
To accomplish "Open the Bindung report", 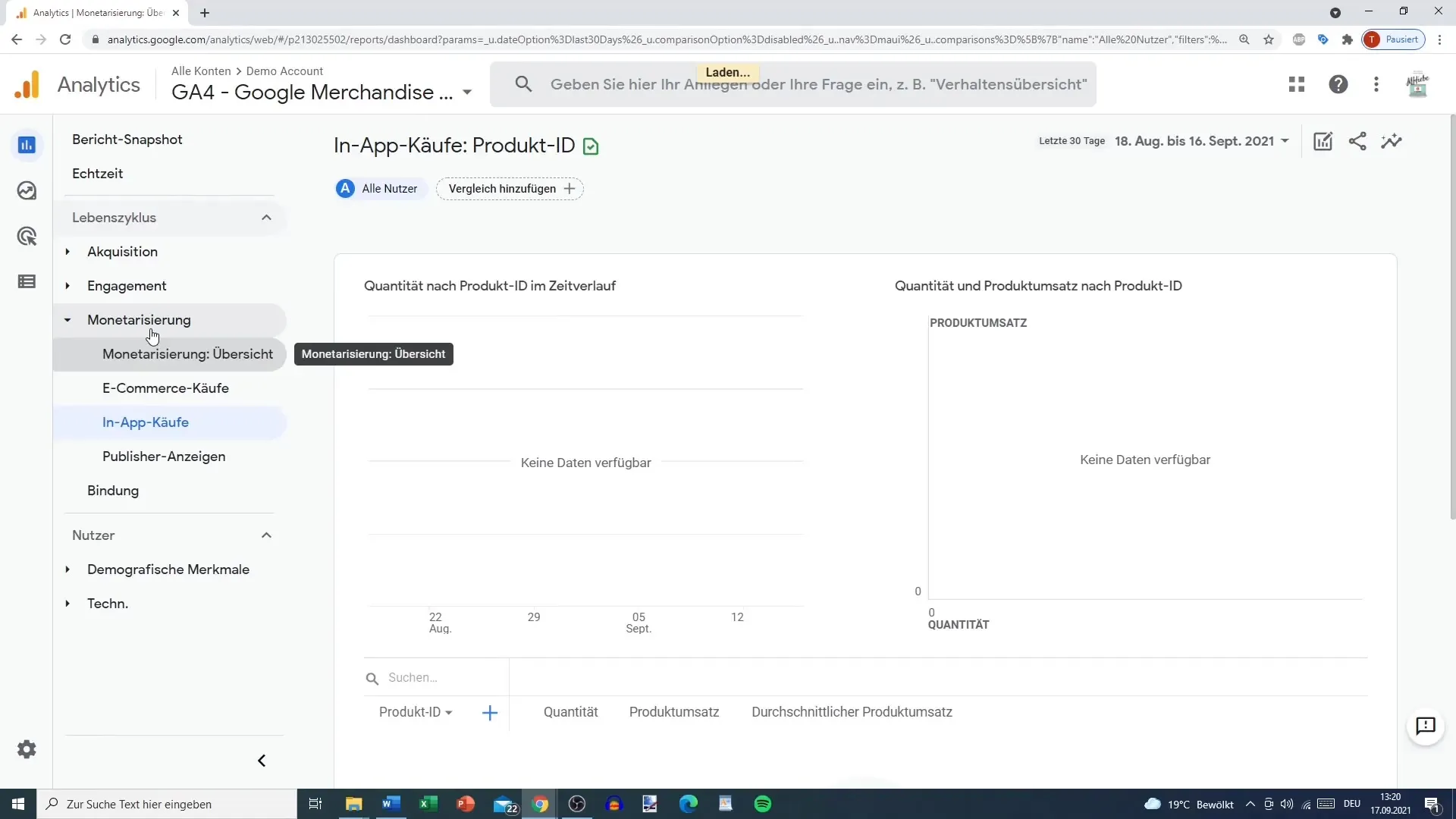I will (x=113, y=491).
